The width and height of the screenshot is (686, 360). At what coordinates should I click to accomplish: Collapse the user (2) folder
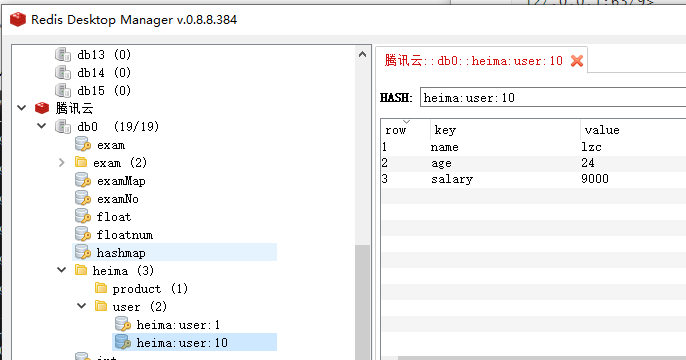pos(82,306)
